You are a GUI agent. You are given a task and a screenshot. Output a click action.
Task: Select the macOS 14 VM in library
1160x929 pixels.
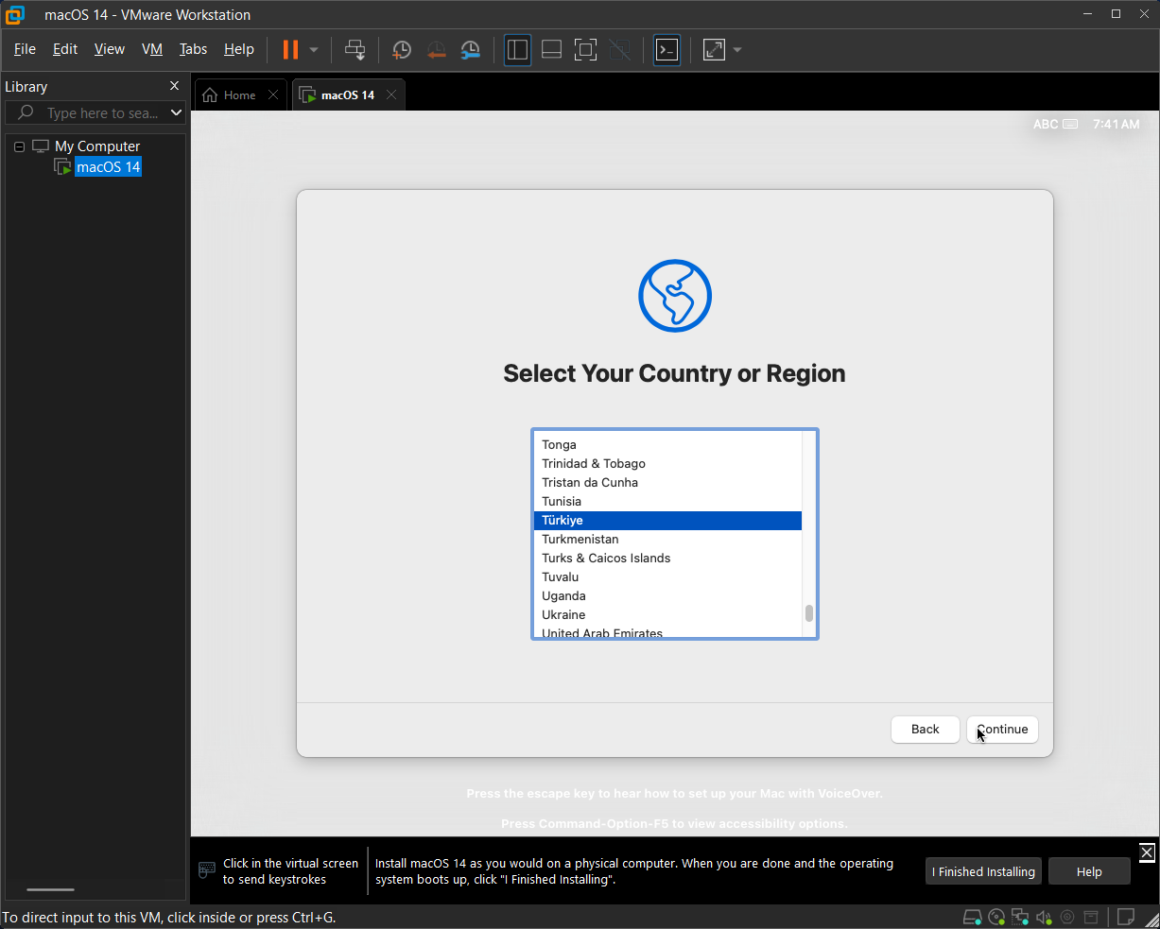pyautogui.click(x=108, y=167)
